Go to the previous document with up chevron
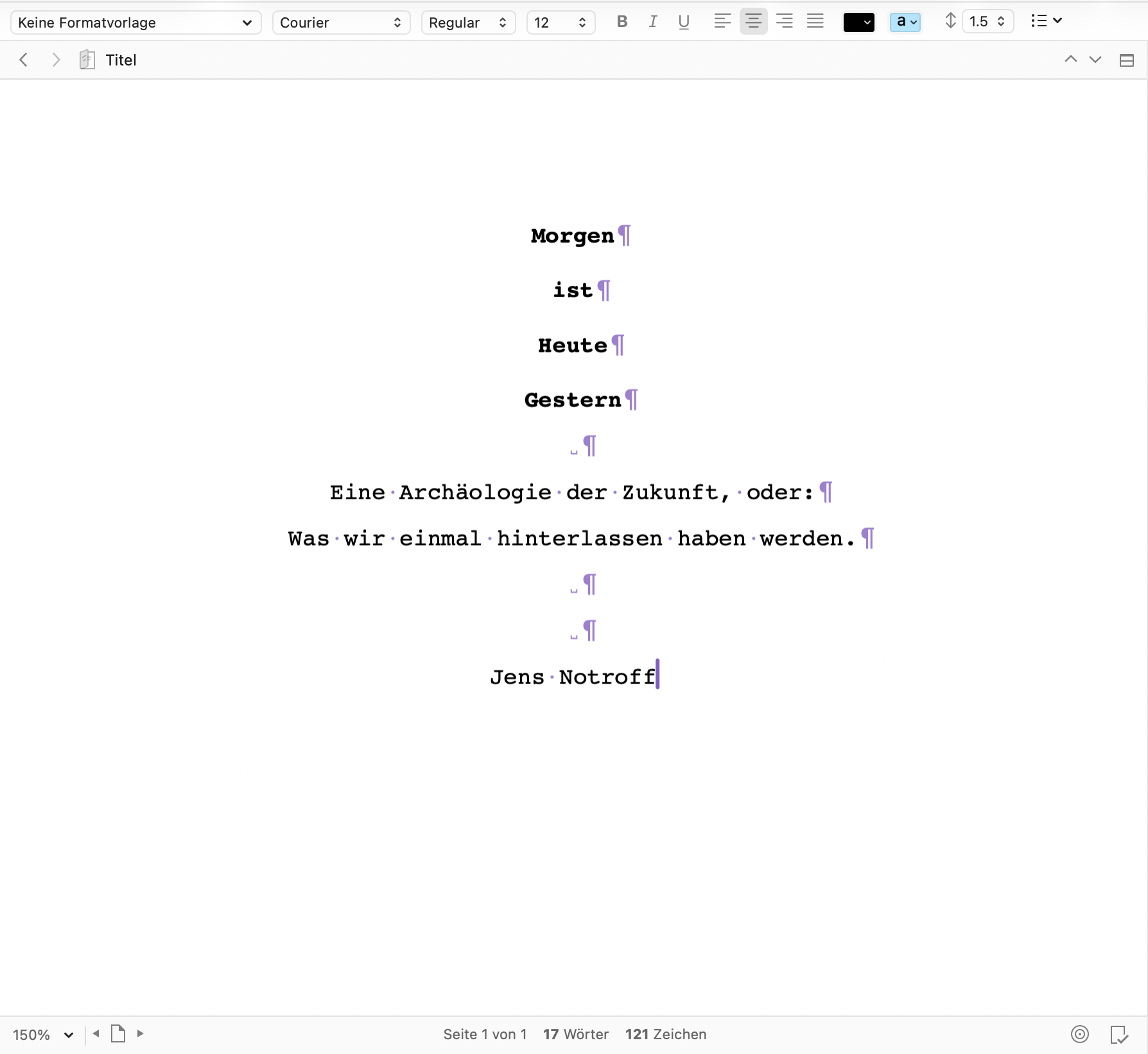This screenshot has height=1054, width=1148. pyautogui.click(x=1070, y=60)
